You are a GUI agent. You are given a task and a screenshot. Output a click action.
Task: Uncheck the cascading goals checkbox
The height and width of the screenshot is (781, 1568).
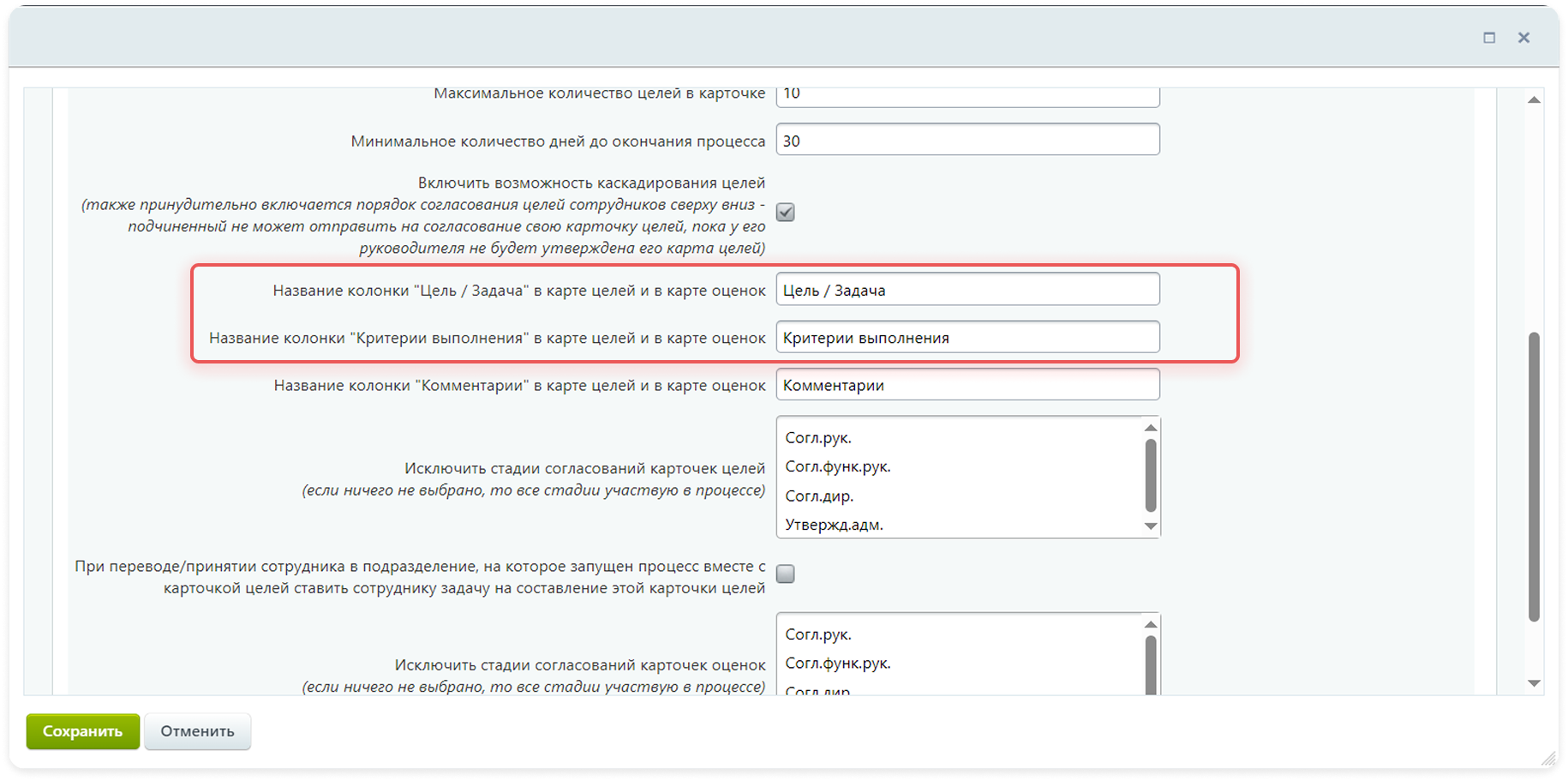[785, 212]
